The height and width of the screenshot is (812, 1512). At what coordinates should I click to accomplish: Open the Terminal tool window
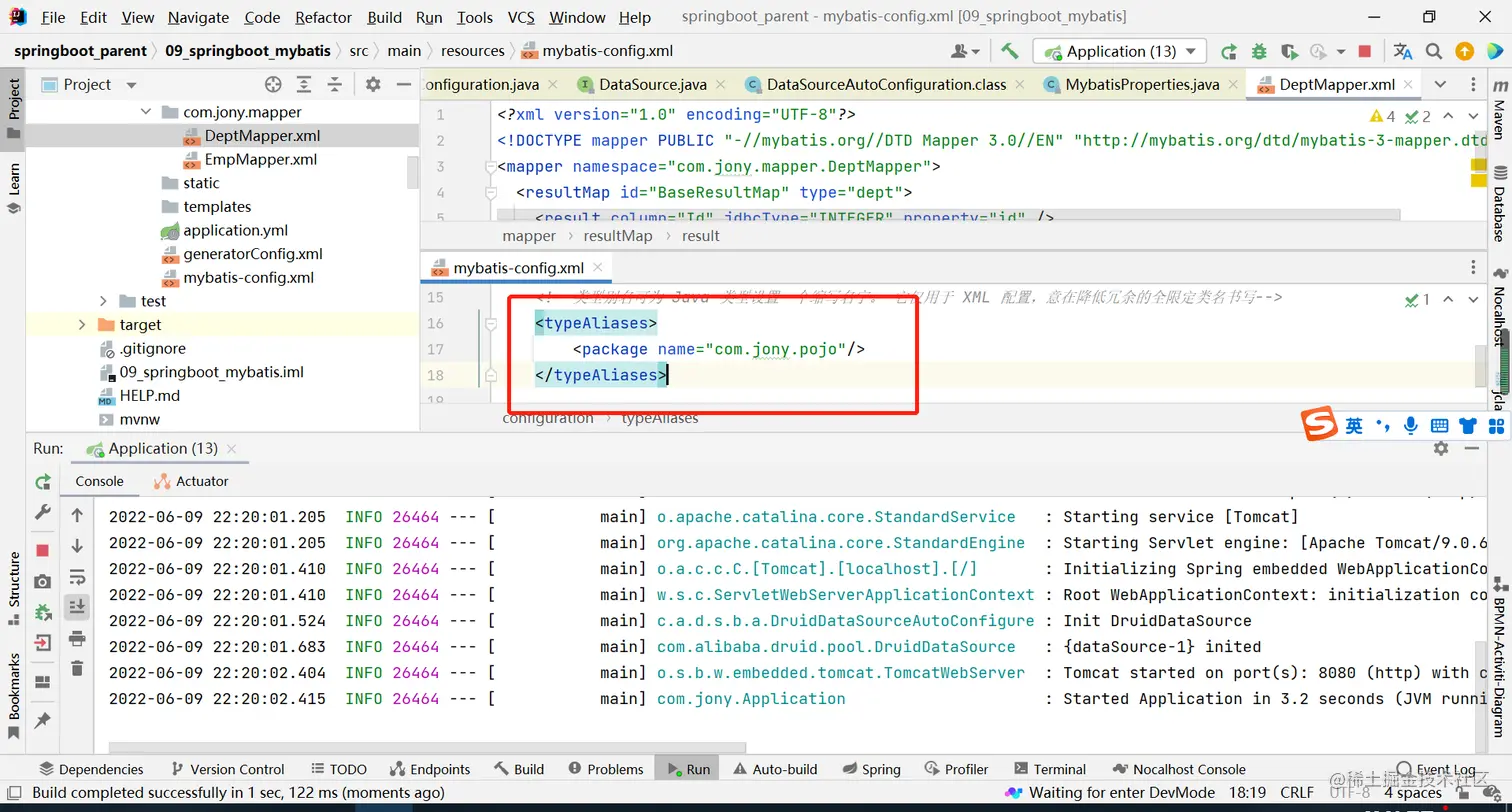[1049, 769]
